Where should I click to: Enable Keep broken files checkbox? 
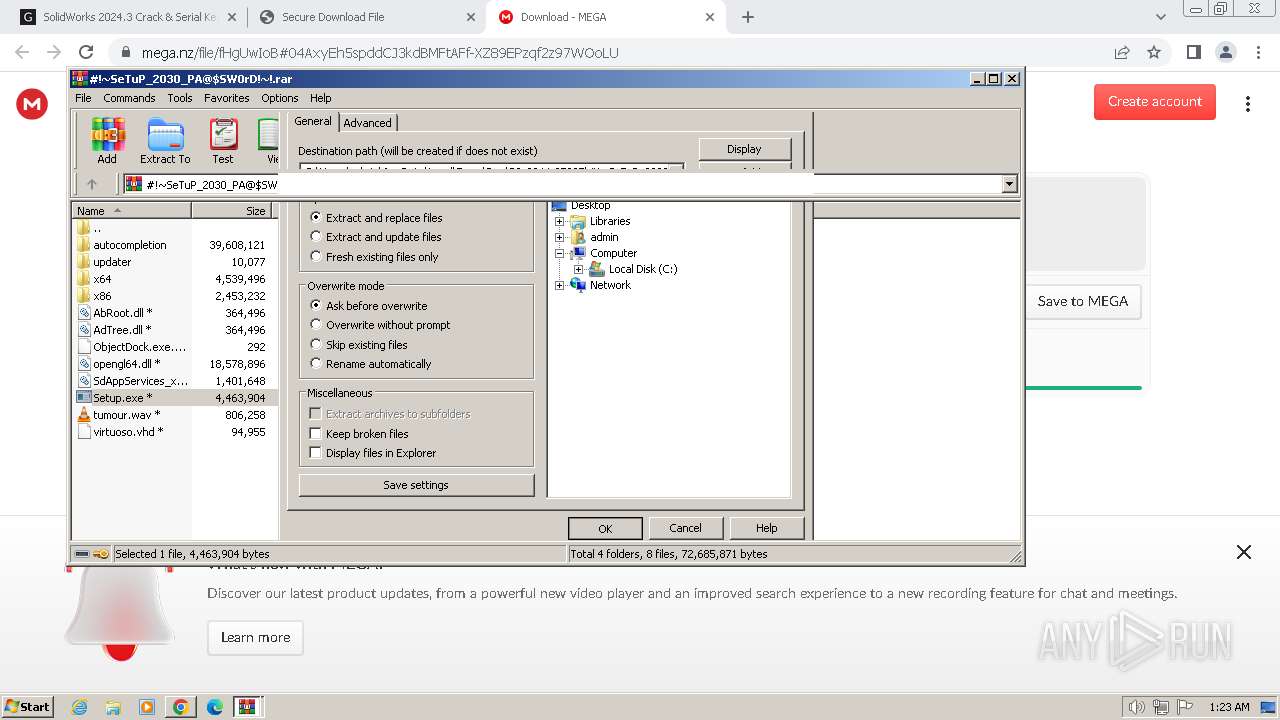click(x=316, y=434)
